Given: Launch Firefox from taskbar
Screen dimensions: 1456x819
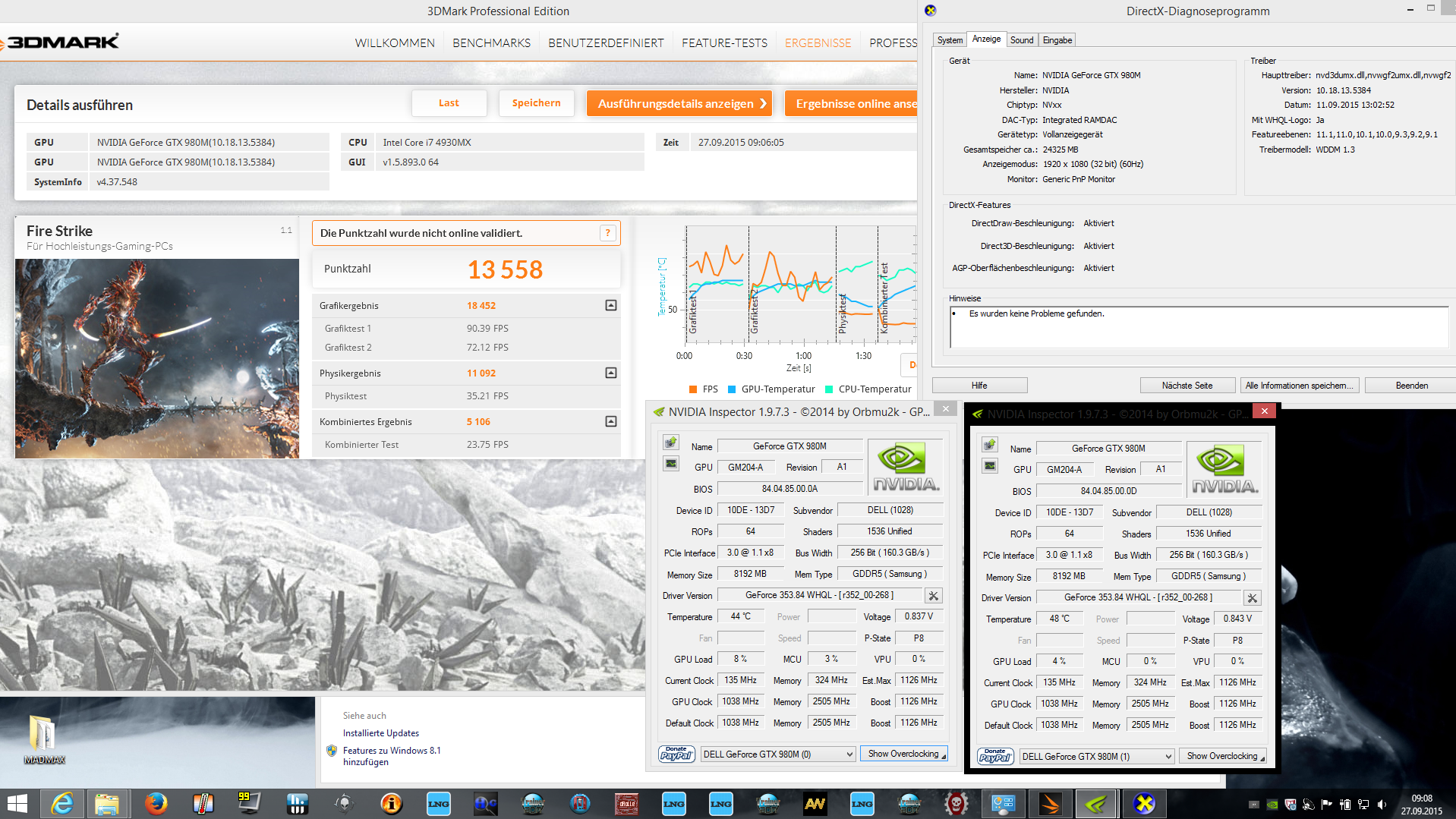Looking at the screenshot, I should tap(156, 803).
